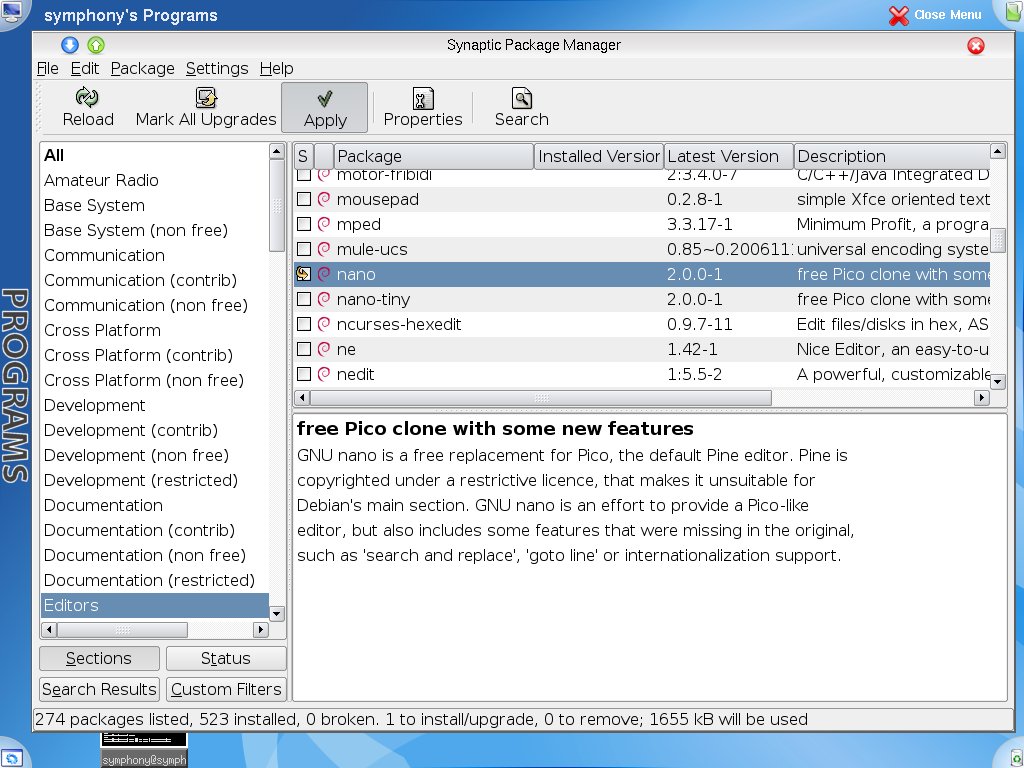Click the package list scroll-down arrow

pos(997,381)
